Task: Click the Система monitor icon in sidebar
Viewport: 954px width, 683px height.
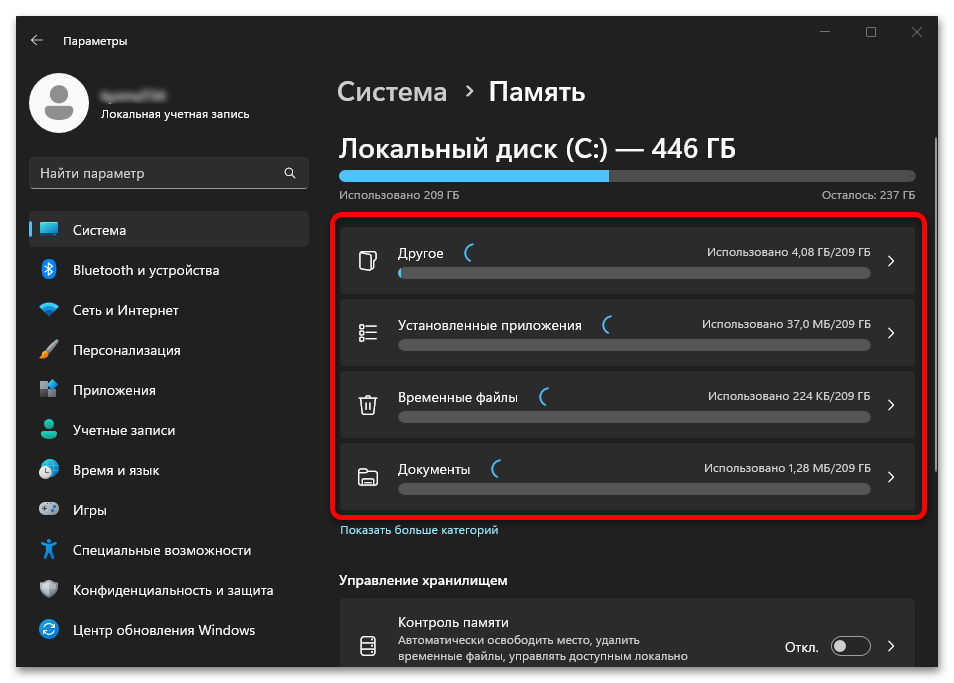Action: point(49,229)
